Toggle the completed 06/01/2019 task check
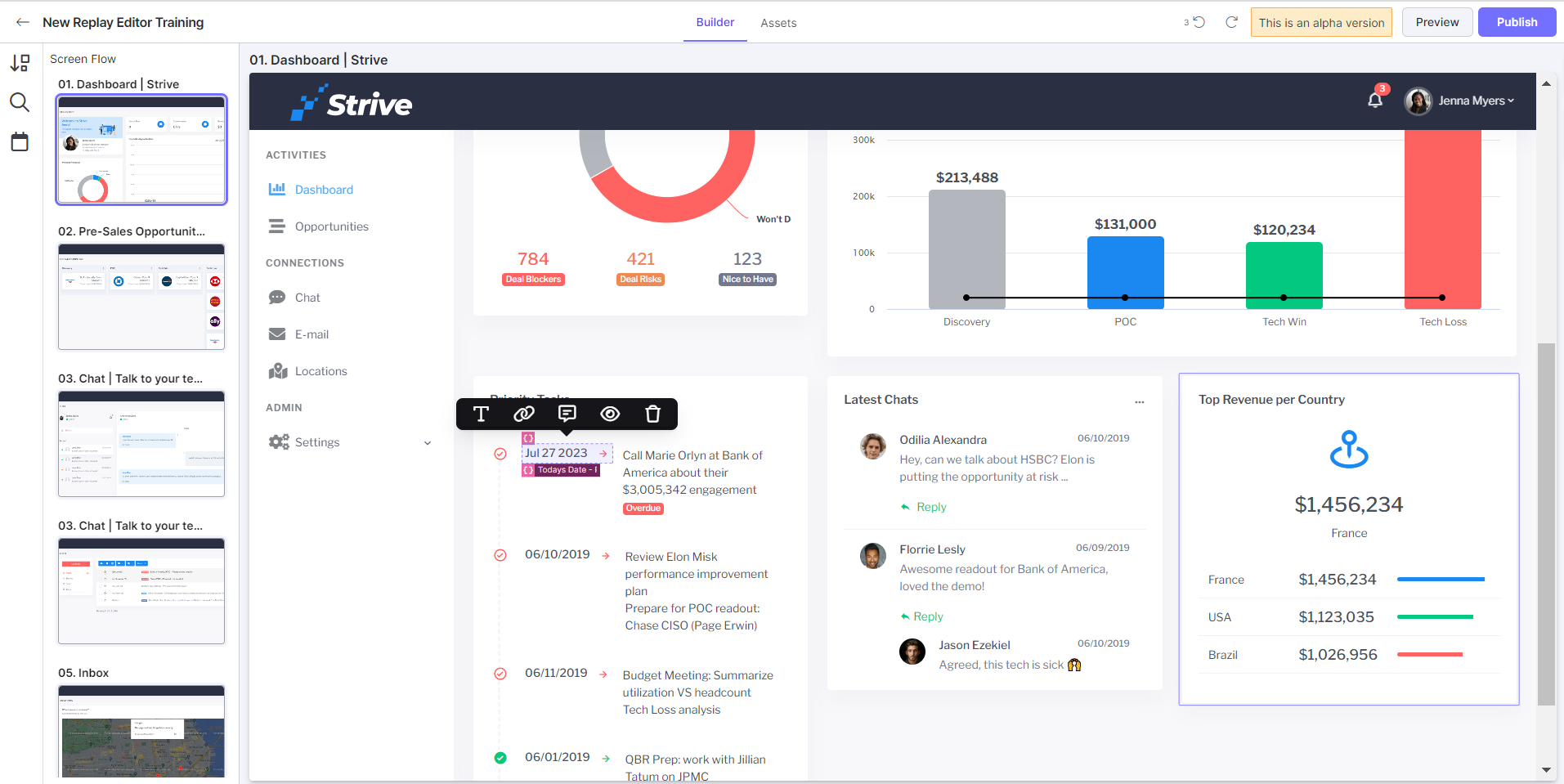 [x=500, y=758]
